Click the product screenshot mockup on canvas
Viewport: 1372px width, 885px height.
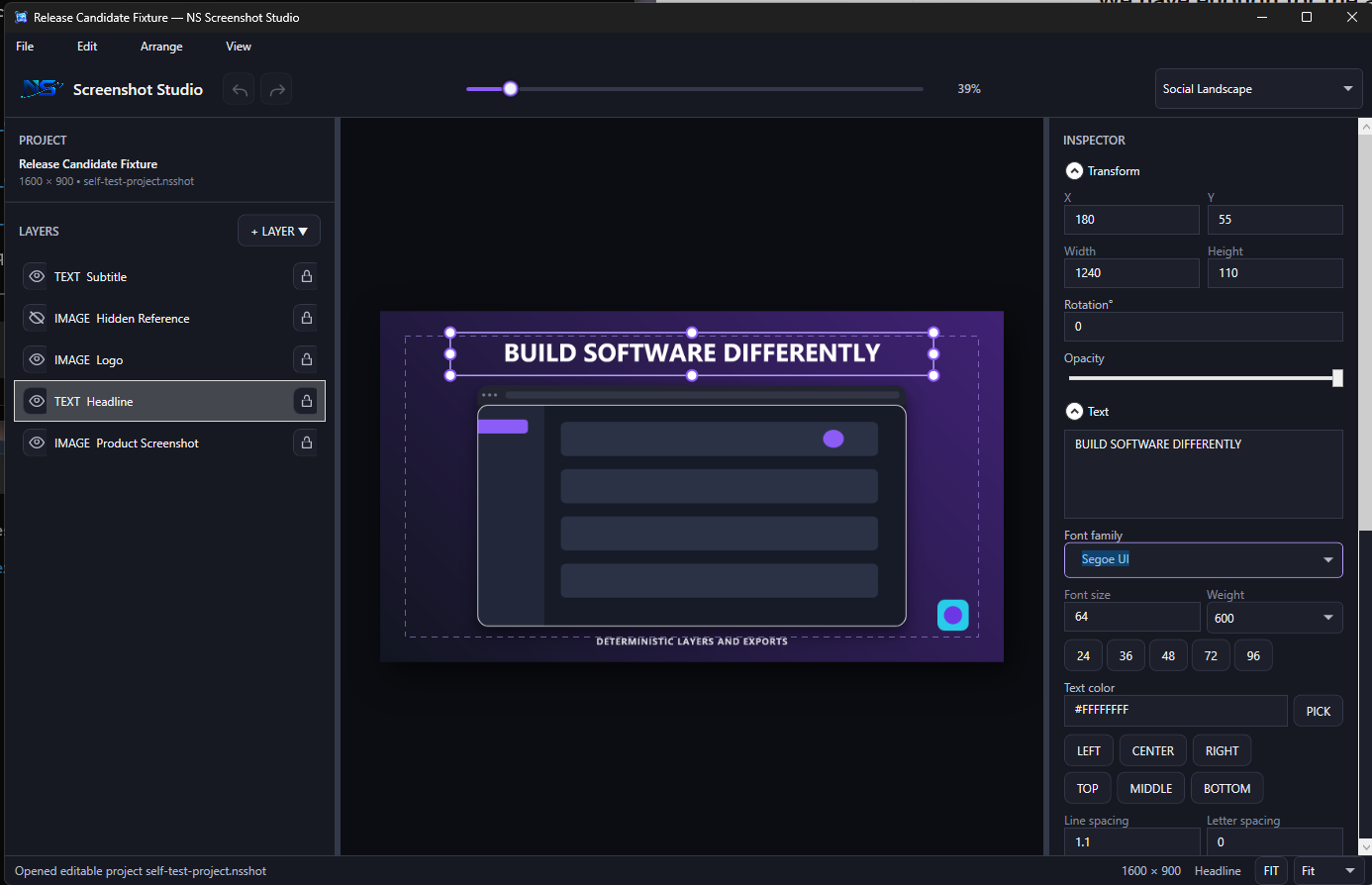[x=692, y=507]
